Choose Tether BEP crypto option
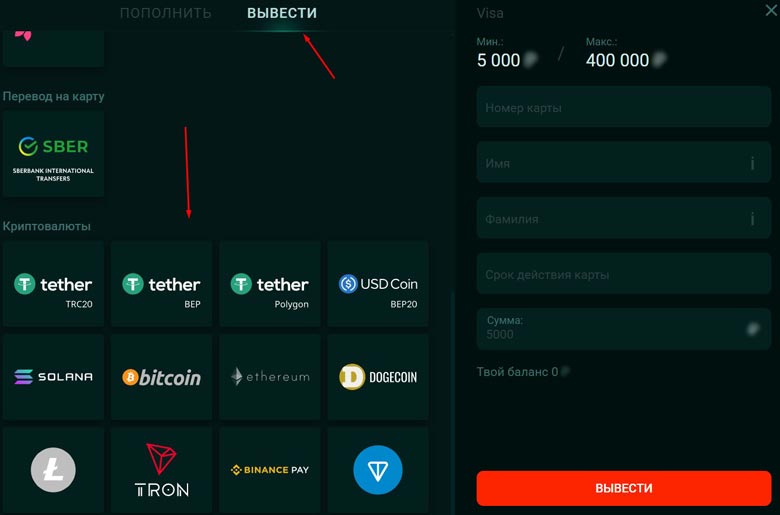780x515 pixels. click(x=162, y=284)
